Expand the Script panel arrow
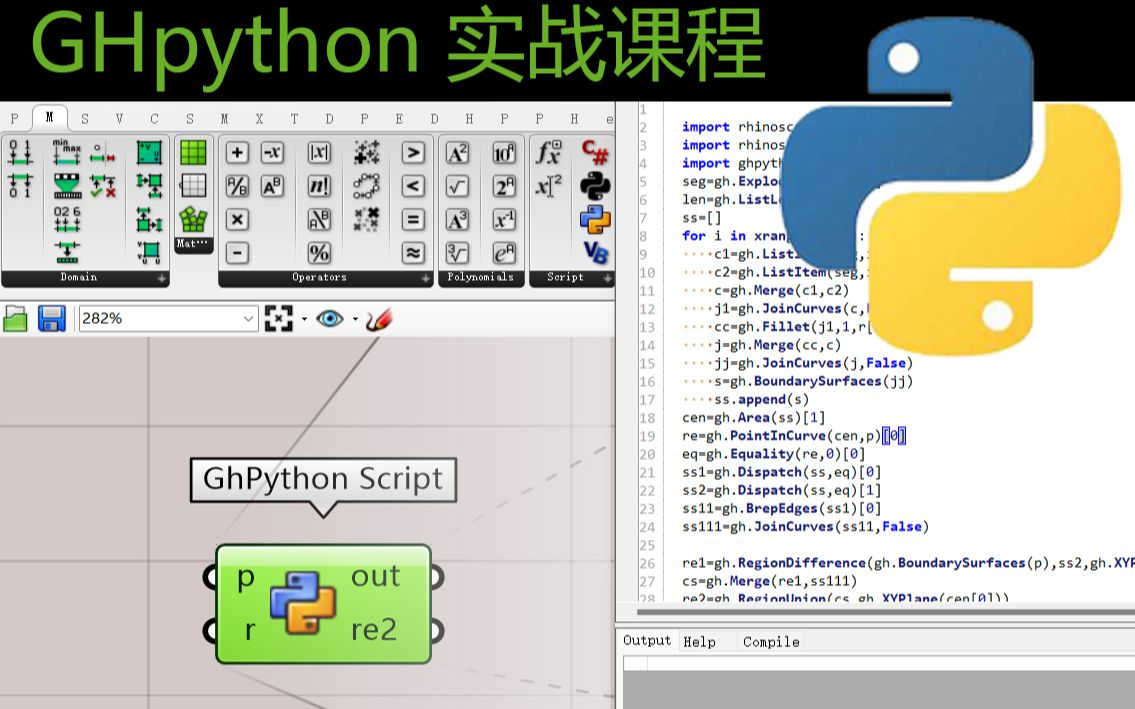Screen dimensions: 1135x709 tap(606, 277)
